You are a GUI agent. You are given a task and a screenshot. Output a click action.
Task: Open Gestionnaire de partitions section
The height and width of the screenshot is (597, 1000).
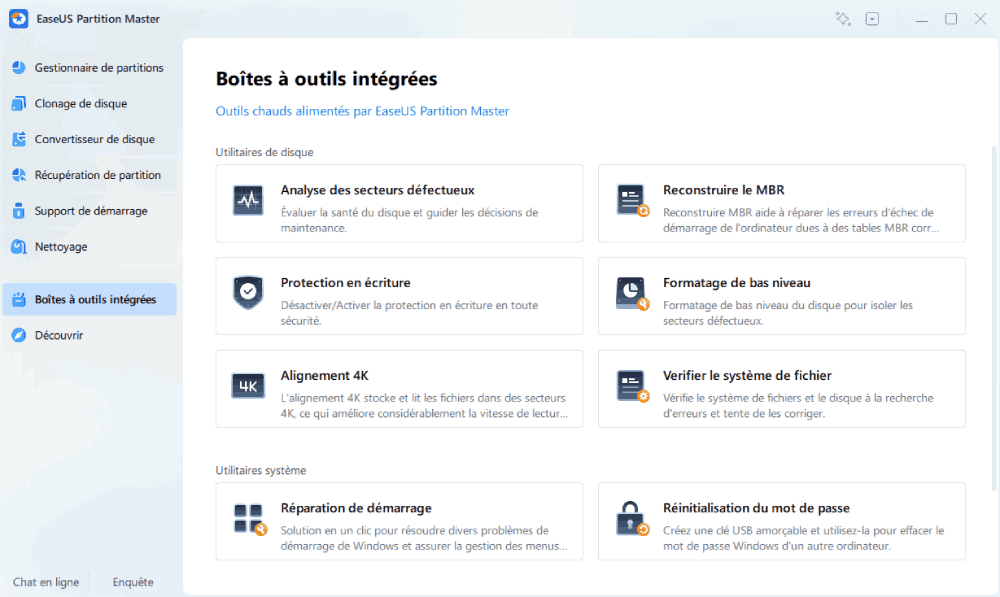point(89,68)
